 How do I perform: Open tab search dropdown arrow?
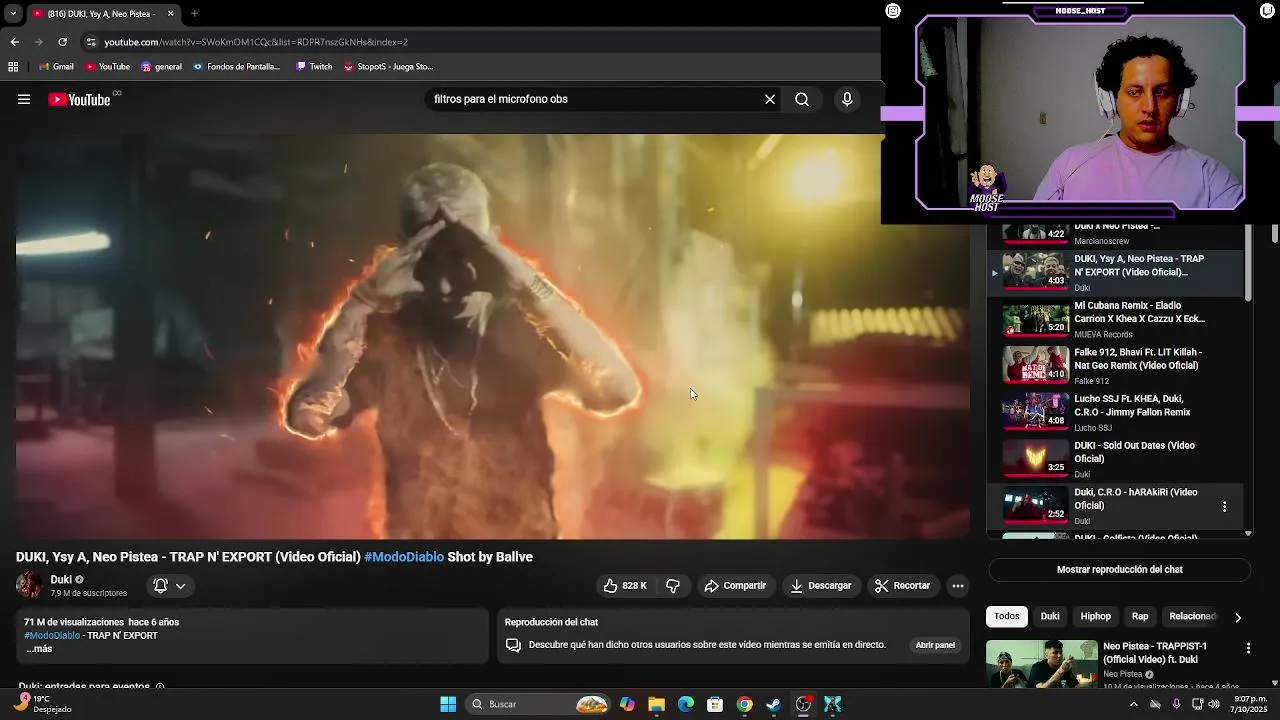(13, 14)
